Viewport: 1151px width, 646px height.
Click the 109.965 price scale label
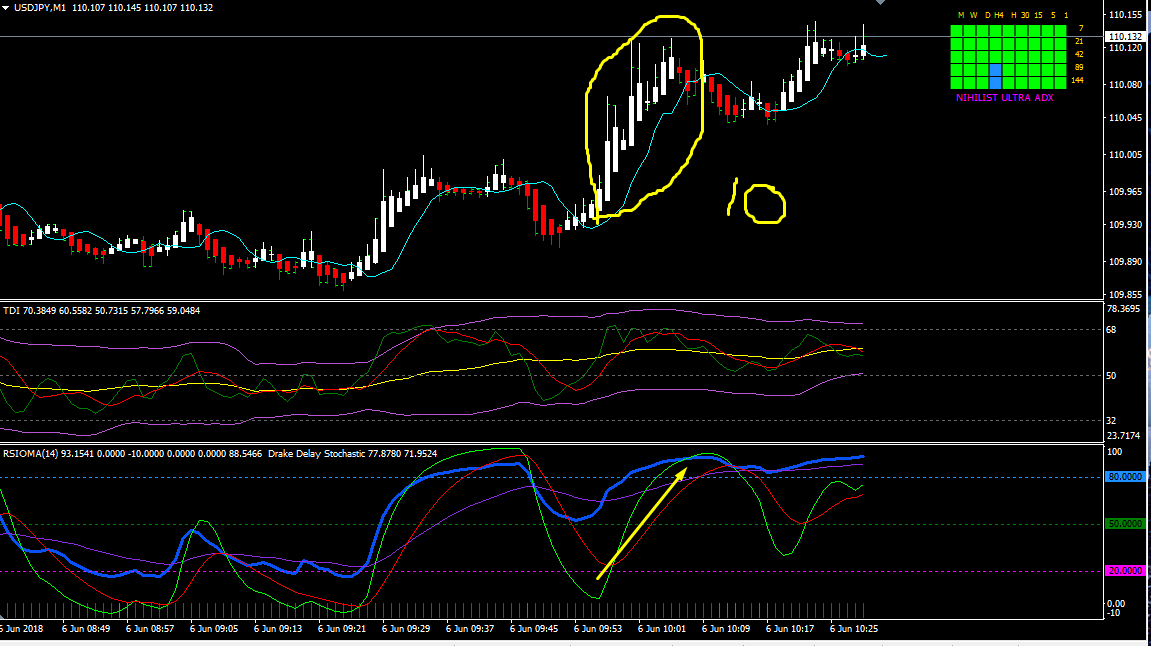pyautogui.click(x=1125, y=192)
